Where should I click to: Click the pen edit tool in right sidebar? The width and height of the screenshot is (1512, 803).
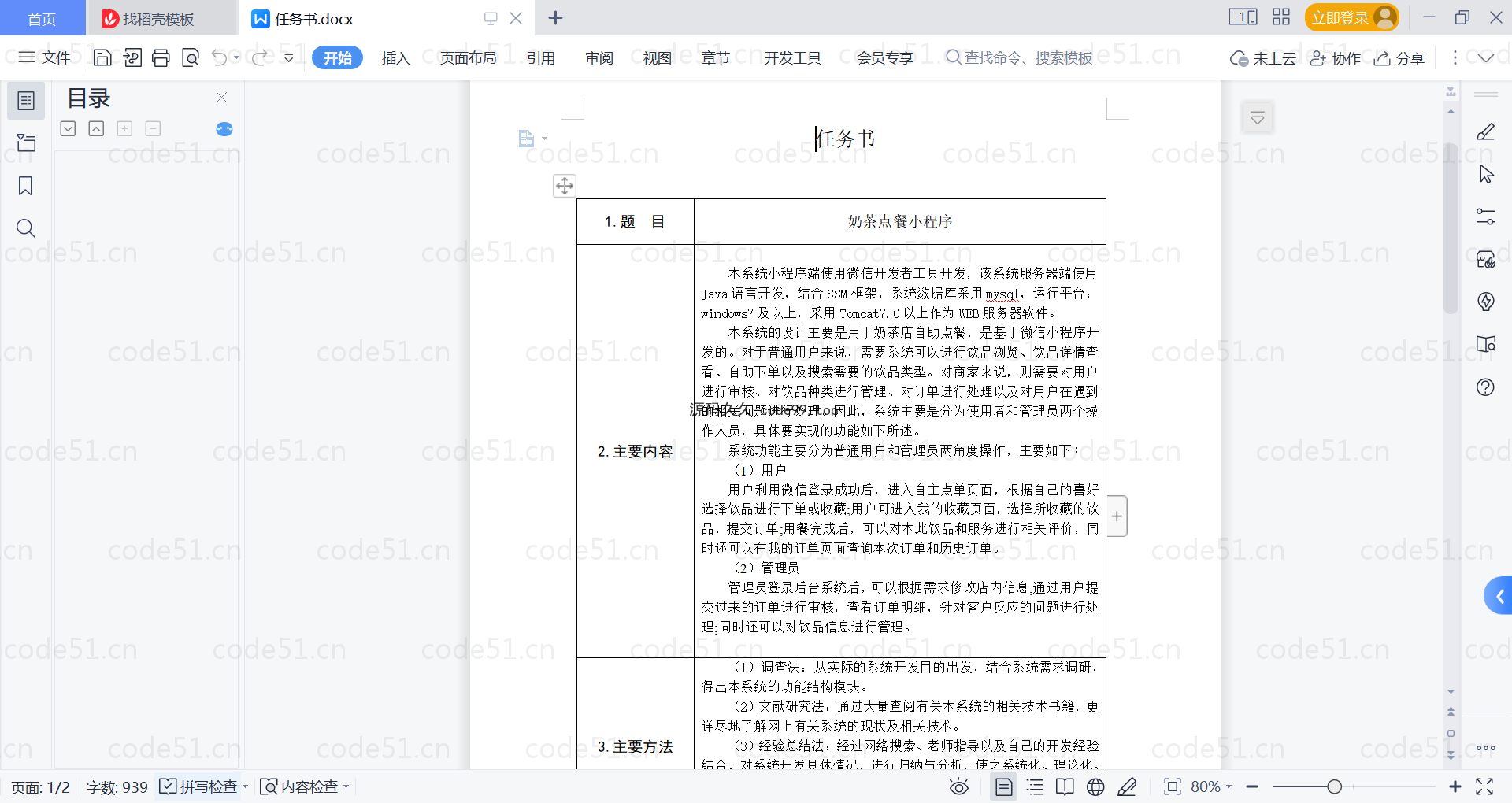pos(1486,131)
